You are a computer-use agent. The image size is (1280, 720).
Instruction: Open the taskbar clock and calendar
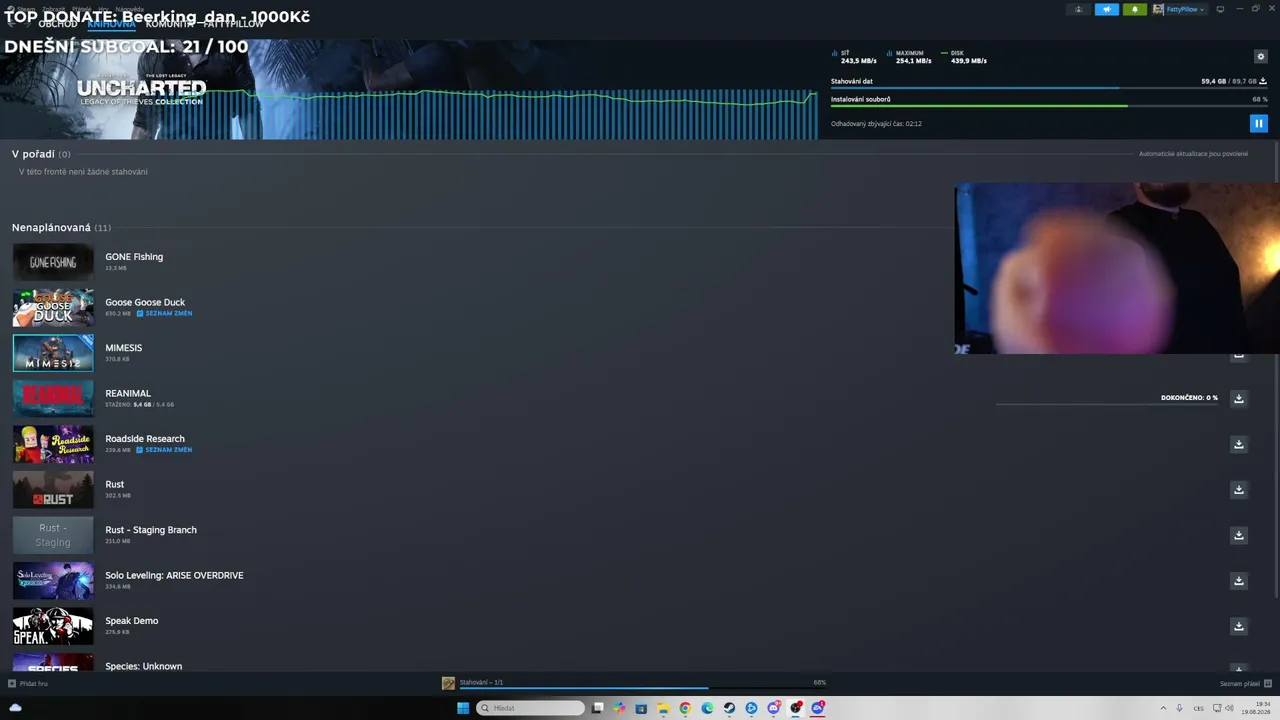pos(1256,708)
